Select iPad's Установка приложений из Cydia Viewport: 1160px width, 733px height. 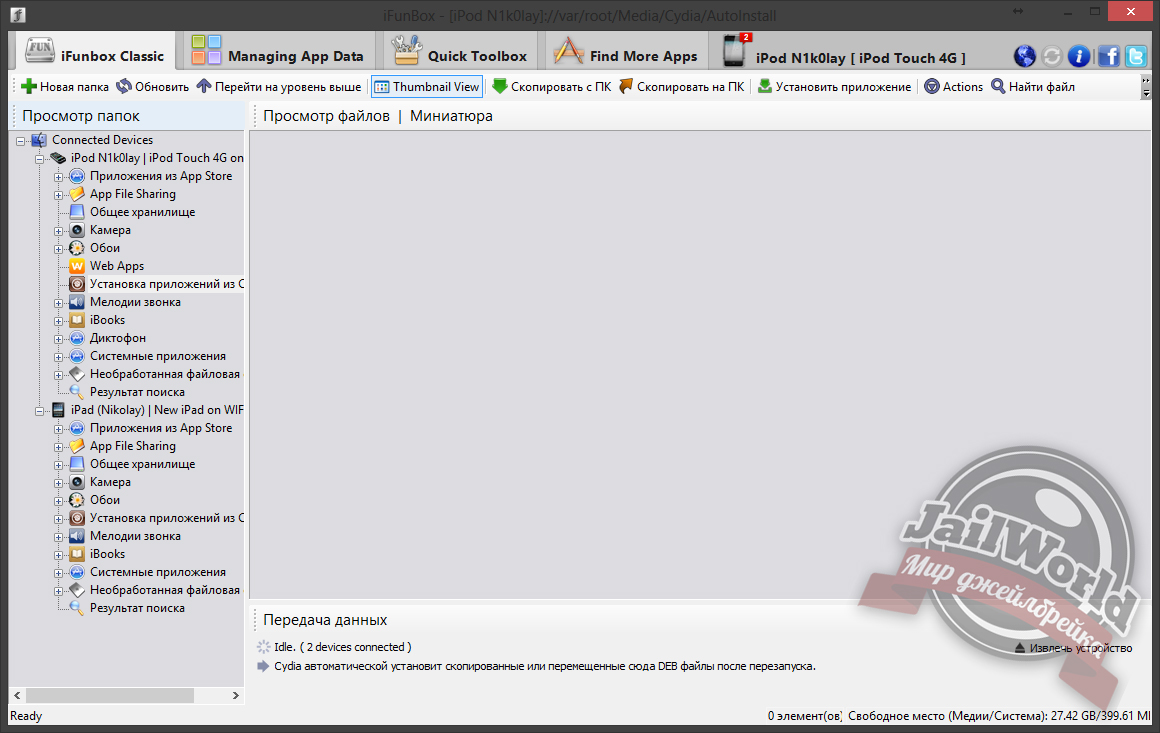pyautogui.click(x=166, y=518)
